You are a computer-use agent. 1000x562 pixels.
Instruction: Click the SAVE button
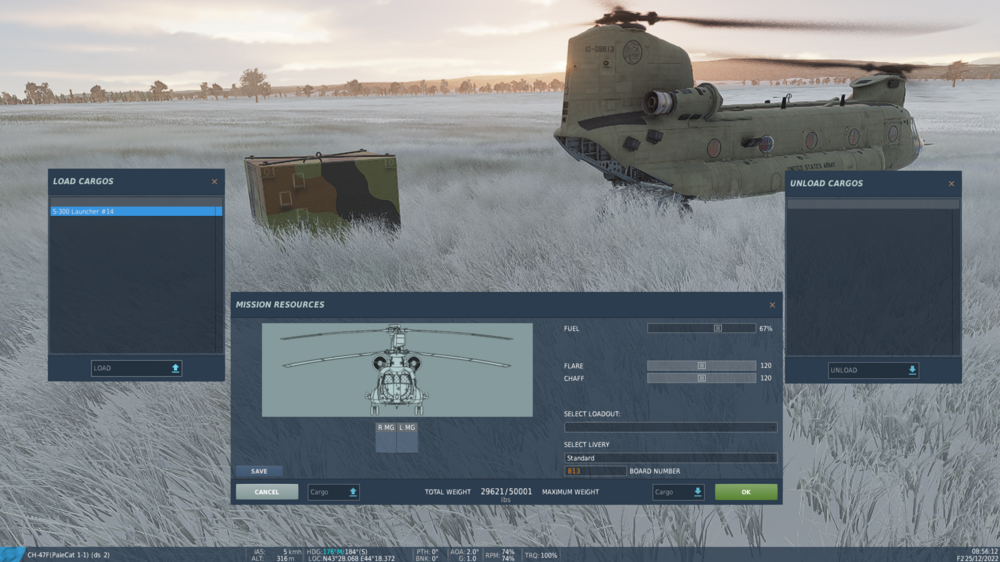259,471
